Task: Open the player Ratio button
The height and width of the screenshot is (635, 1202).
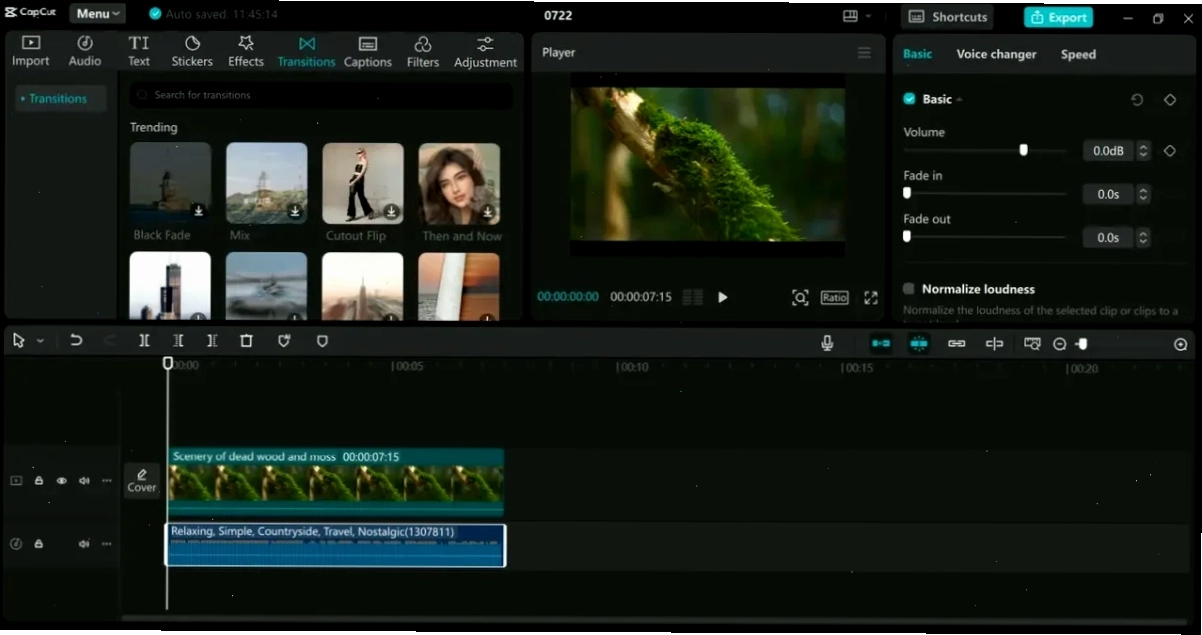Action: point(834,297)
